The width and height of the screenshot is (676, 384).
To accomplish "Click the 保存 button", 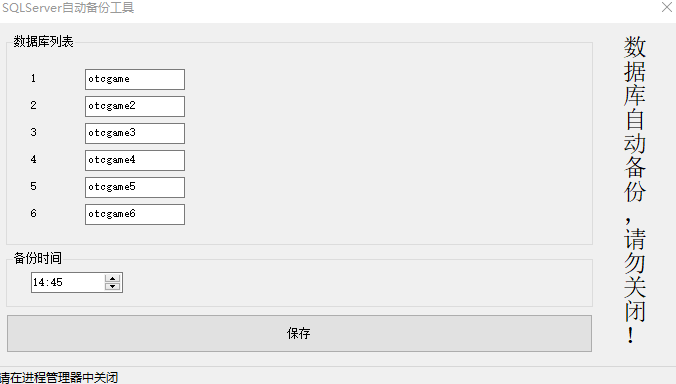I will (x=299, y=333).
